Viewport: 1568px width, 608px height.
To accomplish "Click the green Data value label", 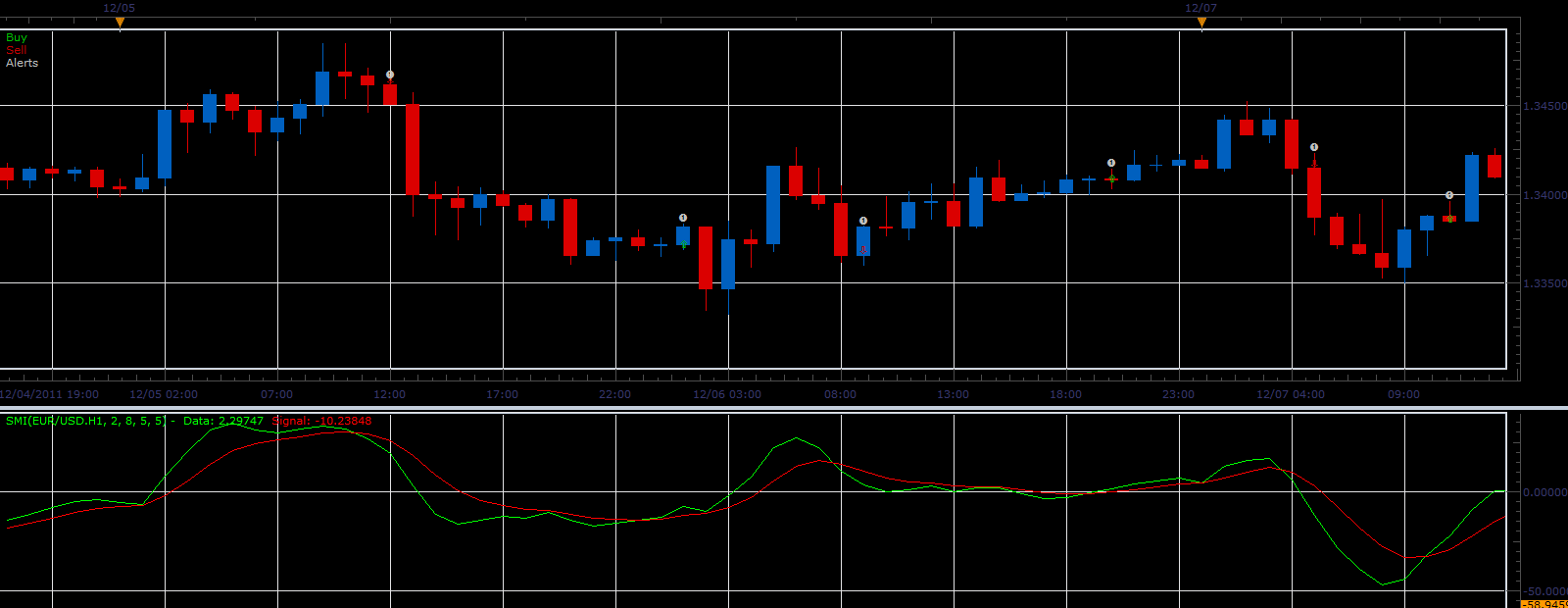I will 223,421.
